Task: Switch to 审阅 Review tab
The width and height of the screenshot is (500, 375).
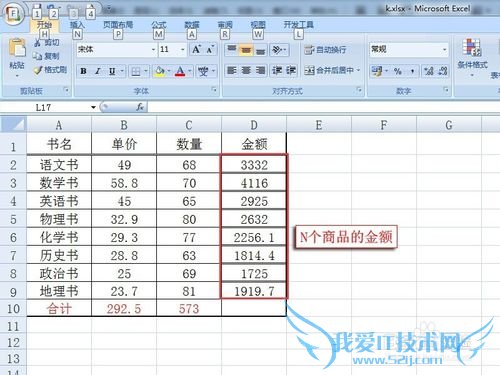Action: click(225, 24)
